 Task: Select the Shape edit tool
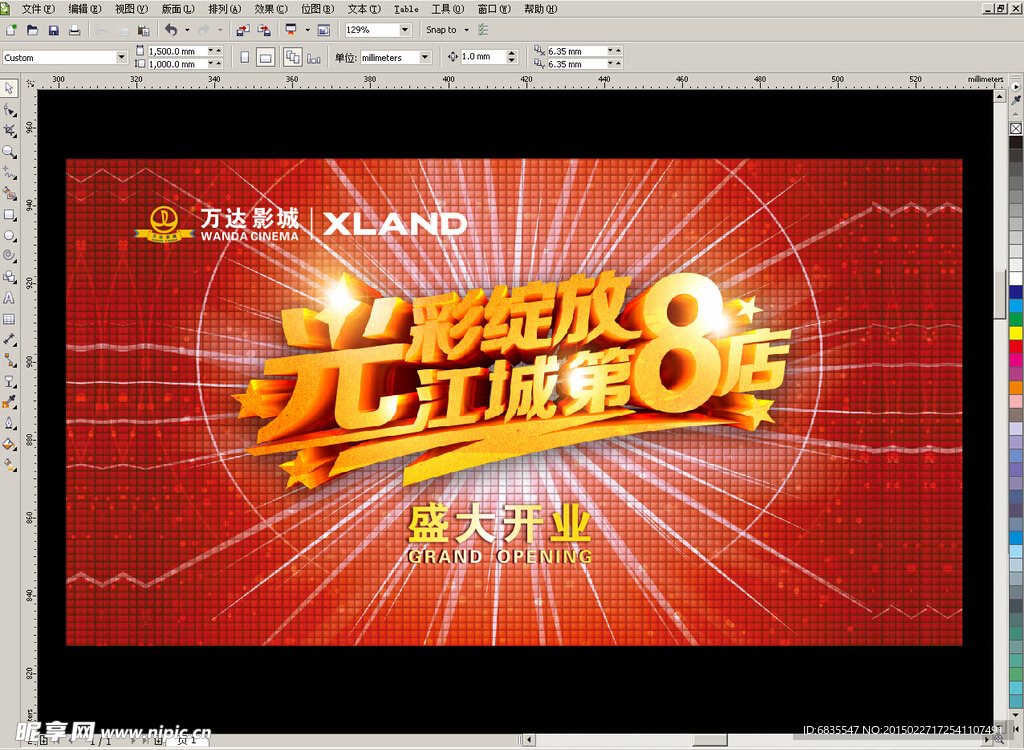[9, 110]
